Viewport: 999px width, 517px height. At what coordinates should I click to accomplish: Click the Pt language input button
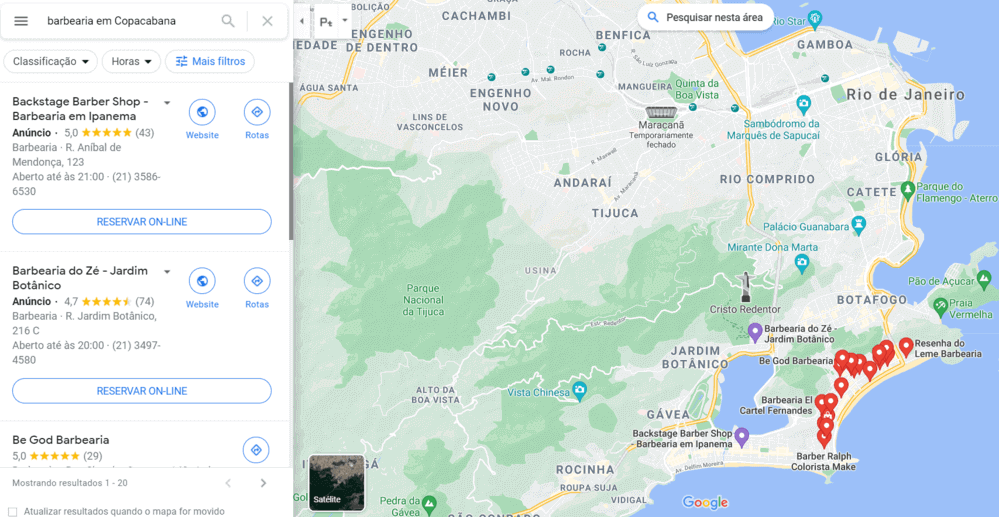(326, 22)
